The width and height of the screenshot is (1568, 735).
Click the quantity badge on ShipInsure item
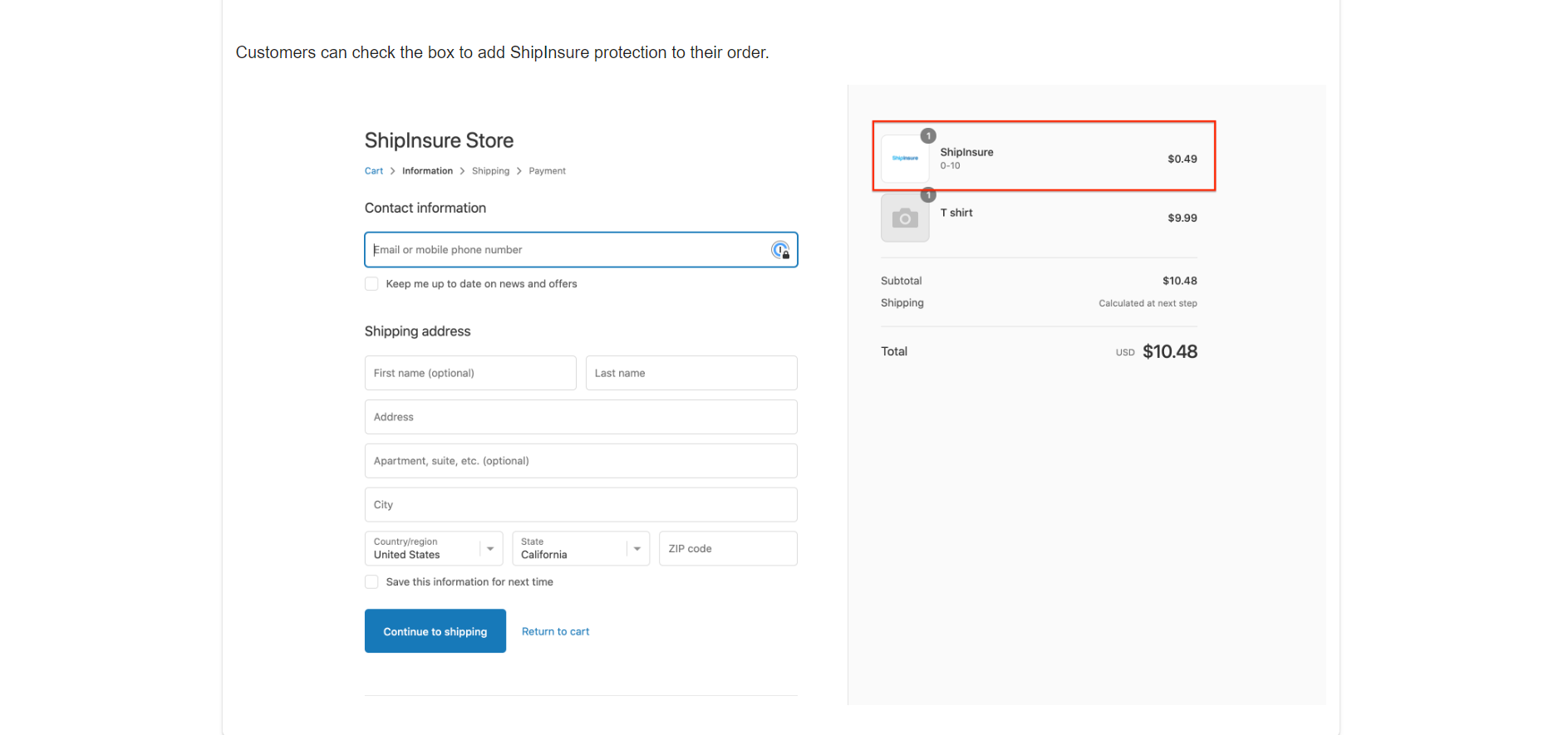click(928, 135)
